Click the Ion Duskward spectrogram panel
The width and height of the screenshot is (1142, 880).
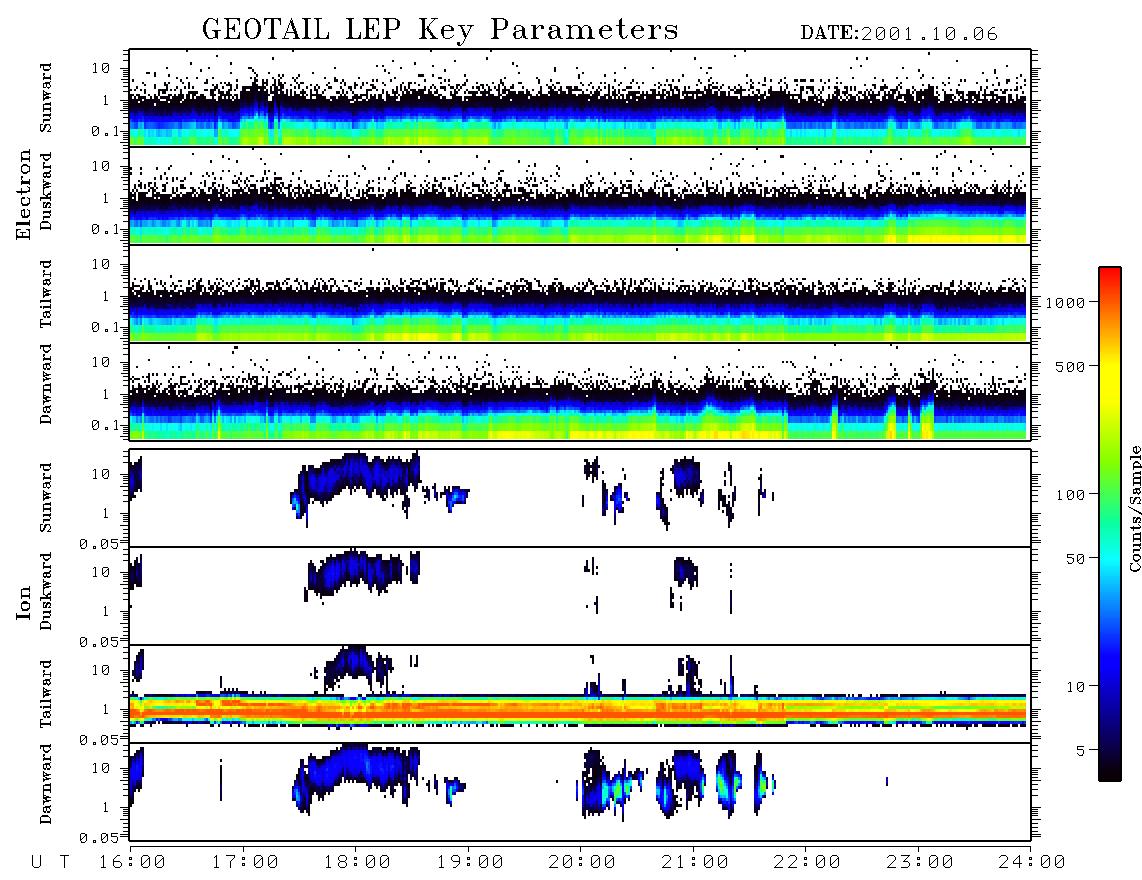580,596
